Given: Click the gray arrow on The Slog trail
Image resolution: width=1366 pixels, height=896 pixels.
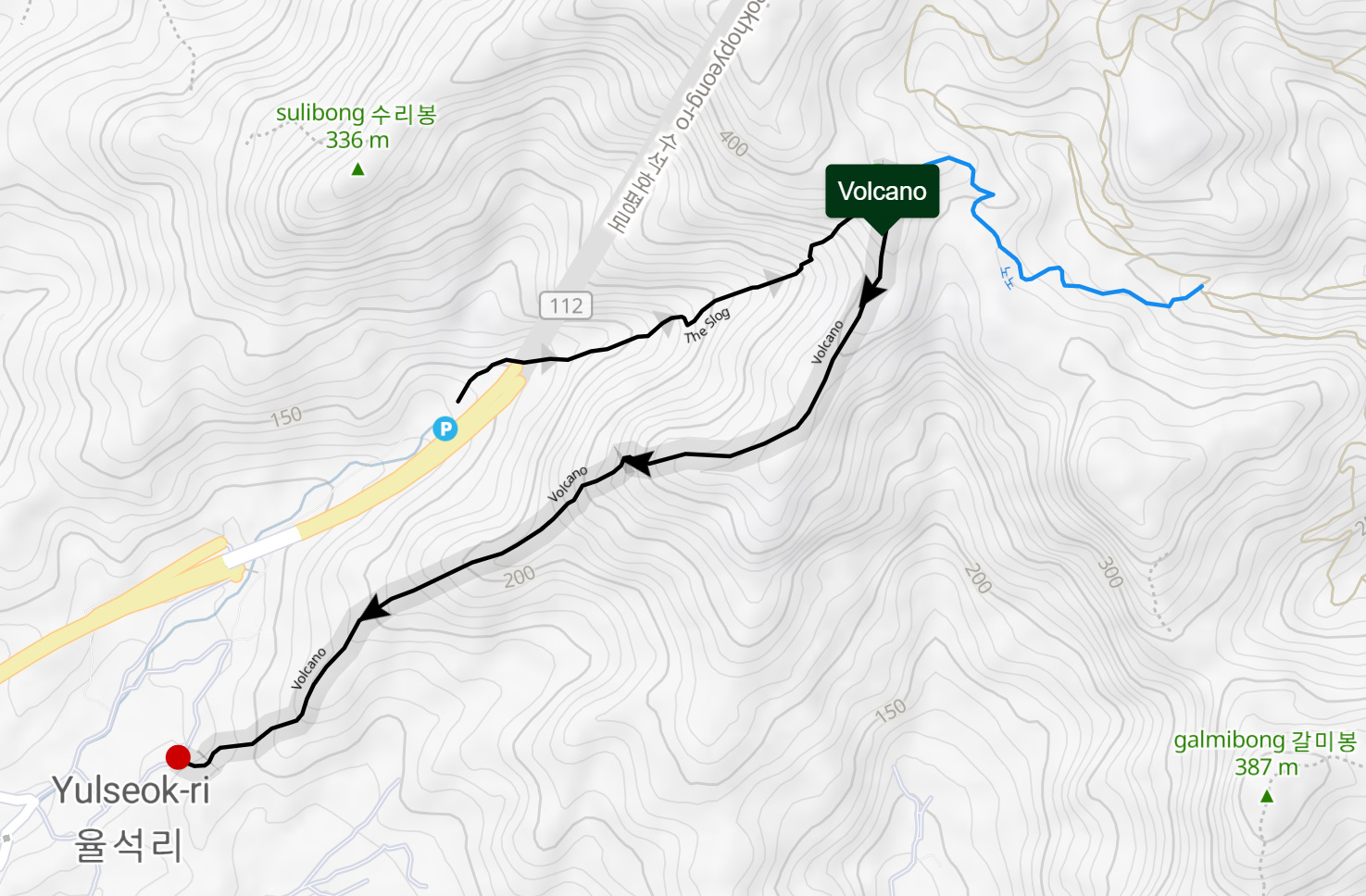Looking at the screenshot, I should (x=666, y=324).
